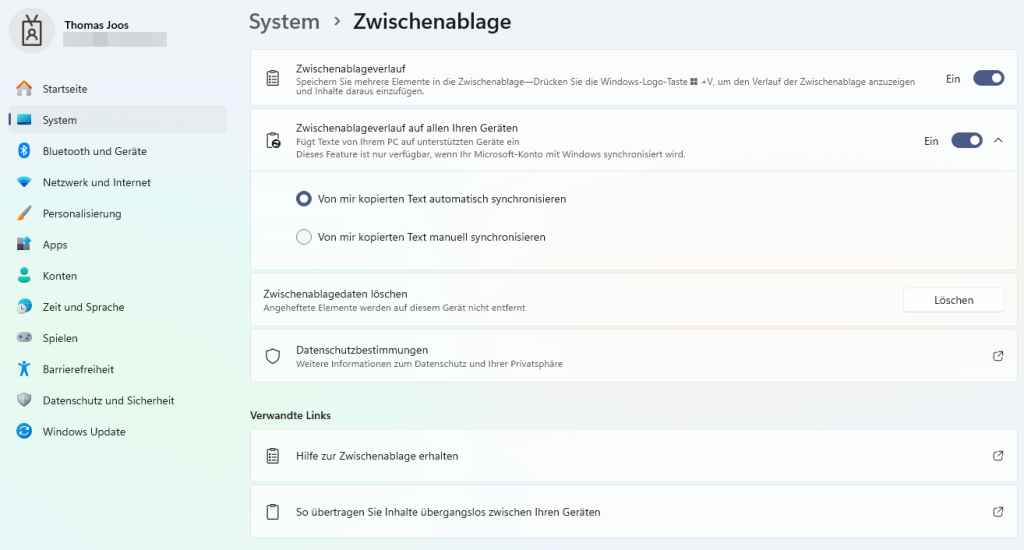
Task: Open external link icon for So übertragen Sie Inhalte
Action: pyautogui.click(x=998, y=512)
